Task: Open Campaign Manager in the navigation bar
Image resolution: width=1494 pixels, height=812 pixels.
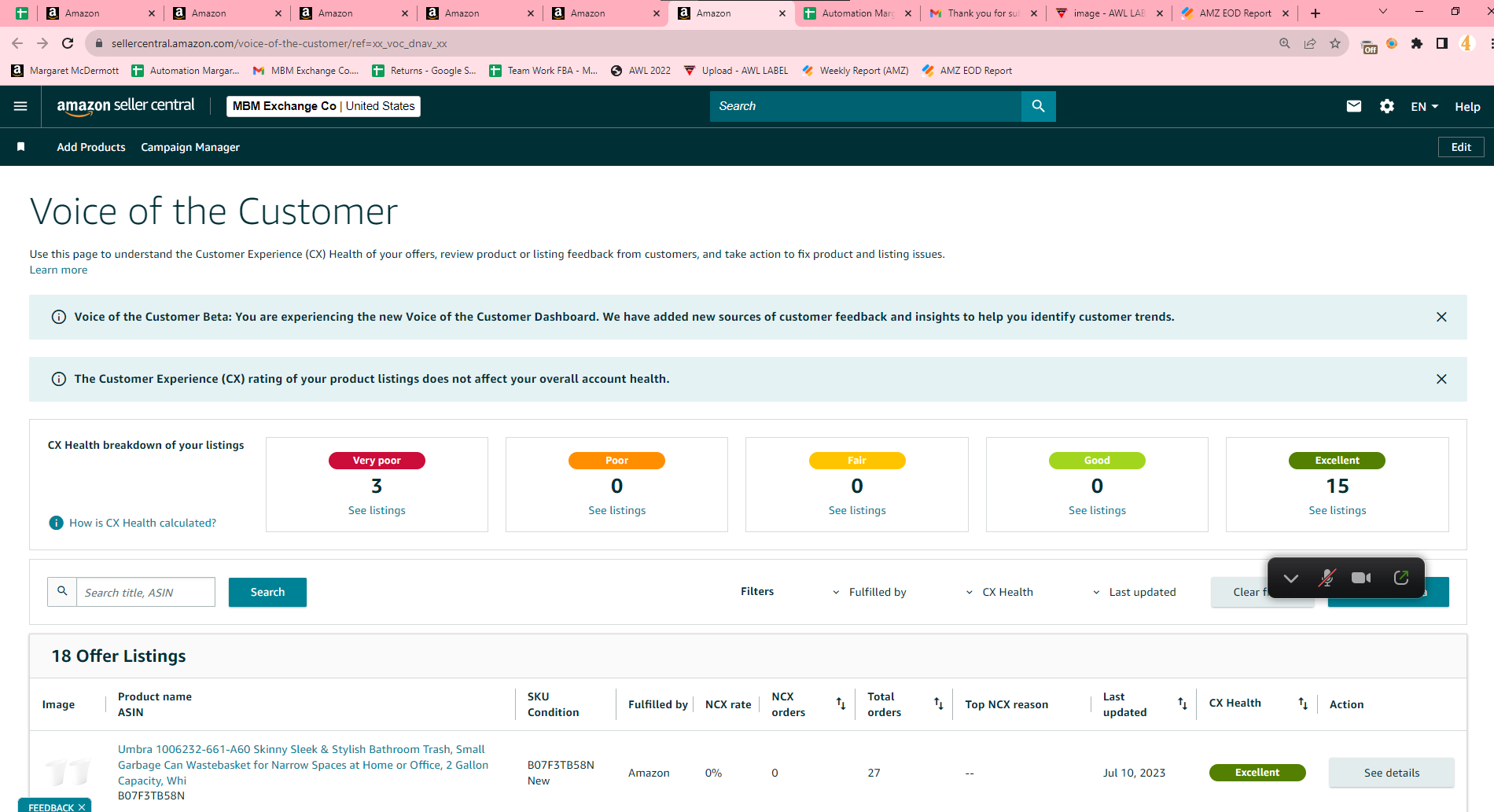Action: coord(190,147)
